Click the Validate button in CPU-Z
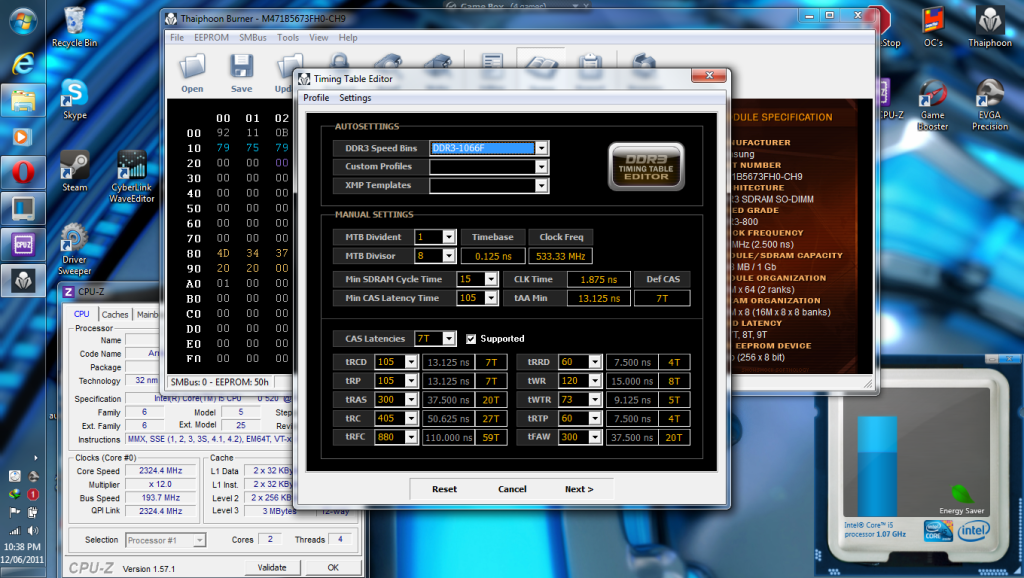This screenshot has height=578, width=1024. 272,568
